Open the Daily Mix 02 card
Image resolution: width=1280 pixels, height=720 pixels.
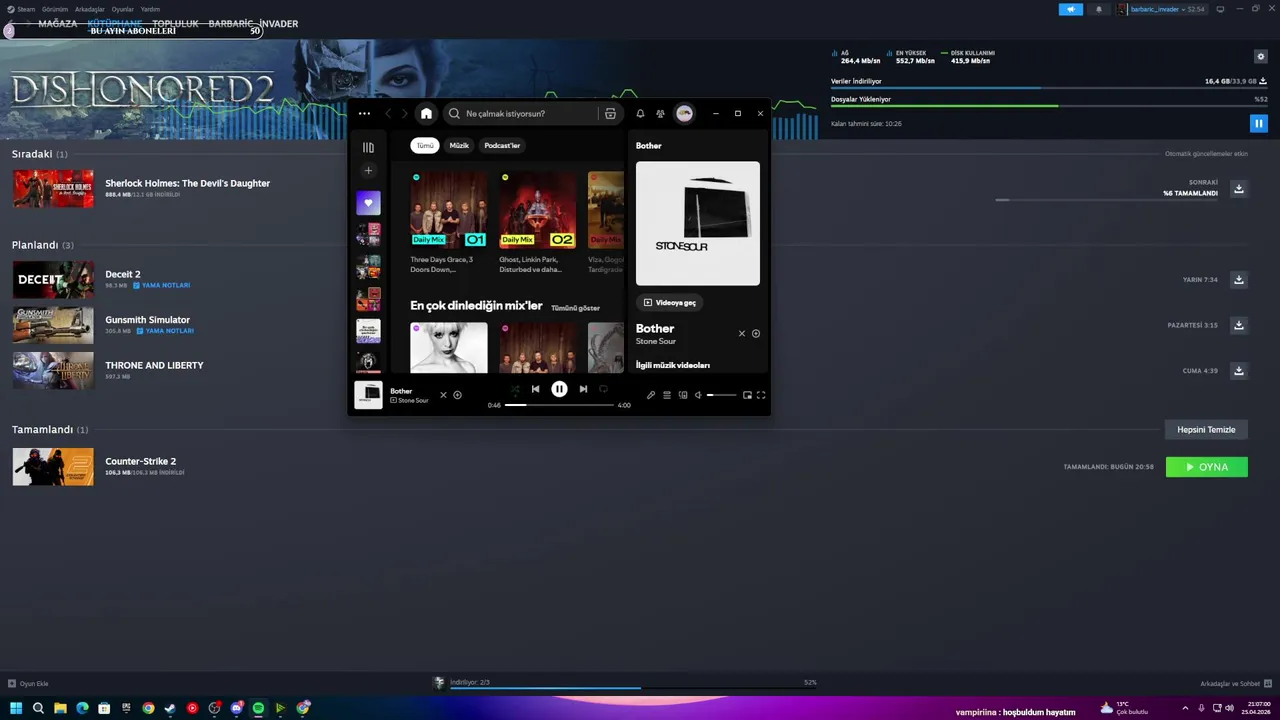pos(538,222)
